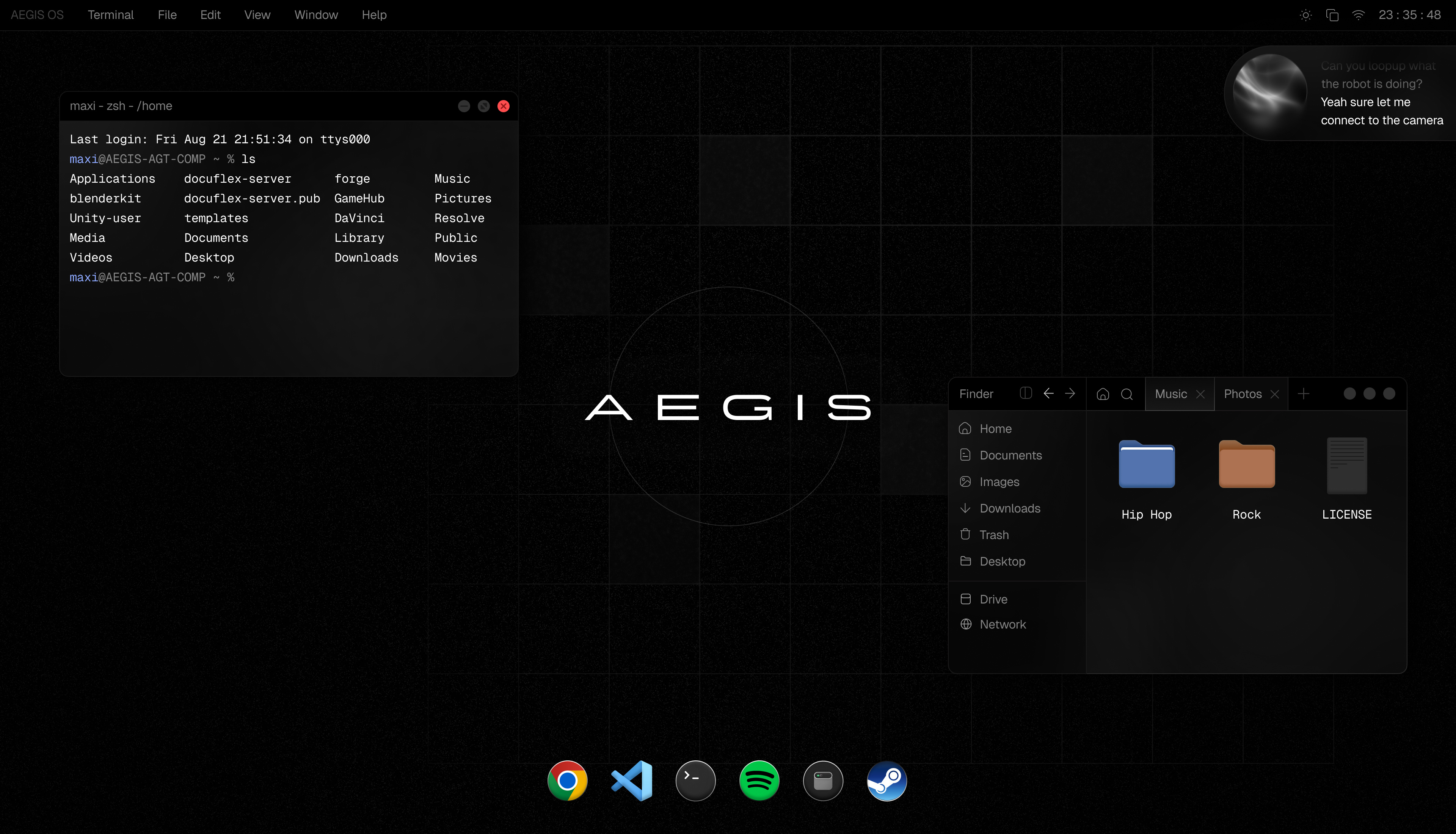Select the Hip Hop folder
1456x834 pixels.
click(1146, 480)
